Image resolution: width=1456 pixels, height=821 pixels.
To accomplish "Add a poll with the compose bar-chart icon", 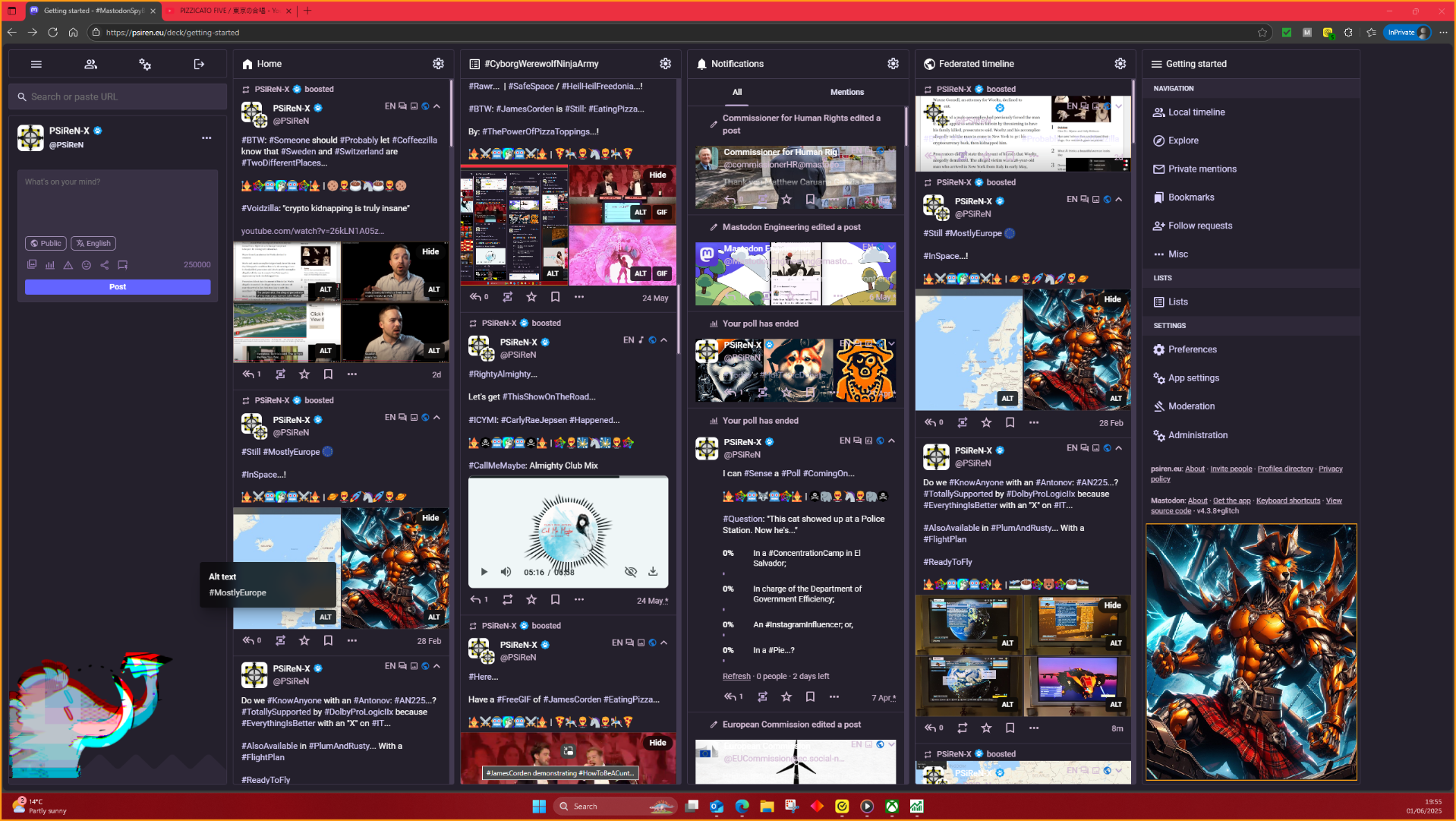I will 50,265.
